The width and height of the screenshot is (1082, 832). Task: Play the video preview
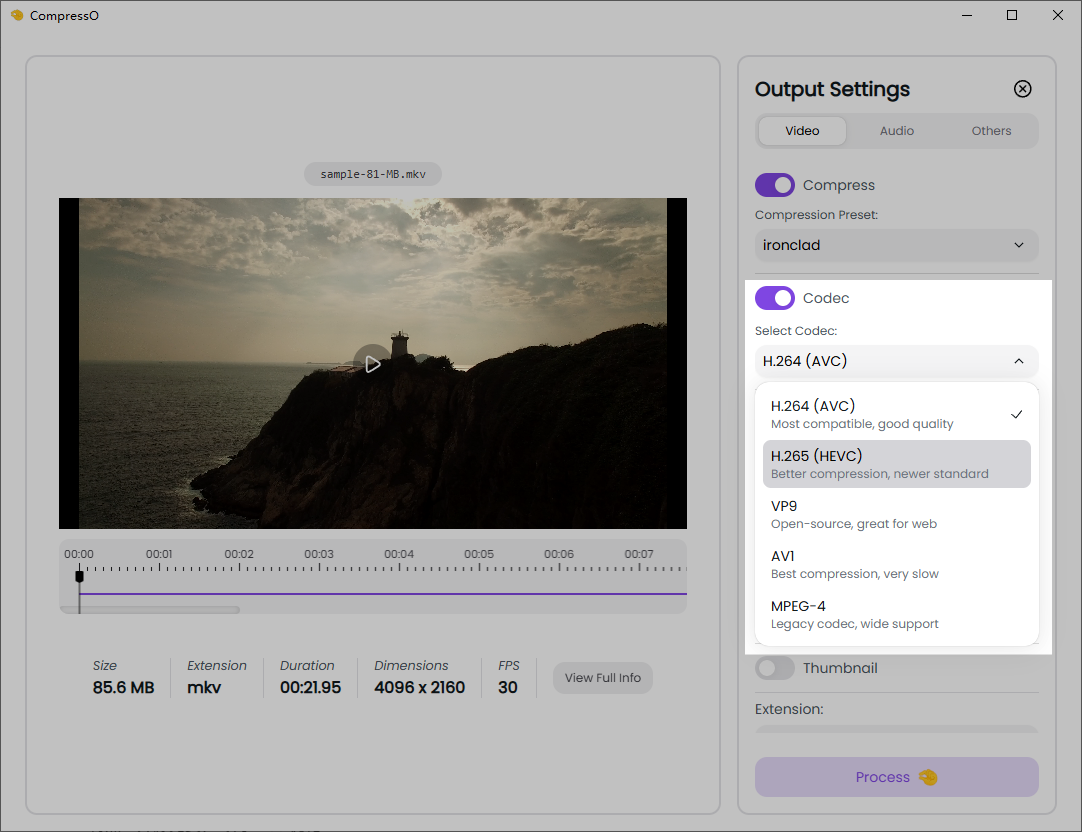click(x=372, y=364)
